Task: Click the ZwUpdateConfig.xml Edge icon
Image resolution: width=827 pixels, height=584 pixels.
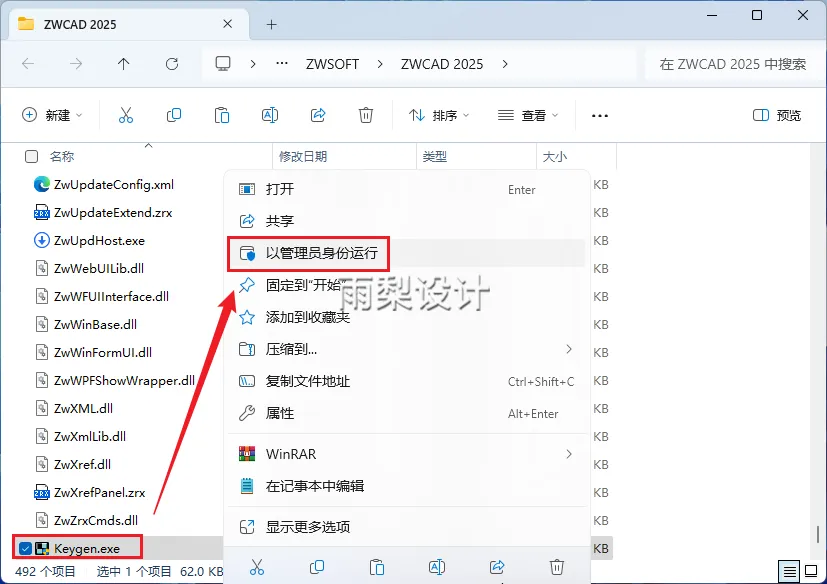Action: coord(42,184)
